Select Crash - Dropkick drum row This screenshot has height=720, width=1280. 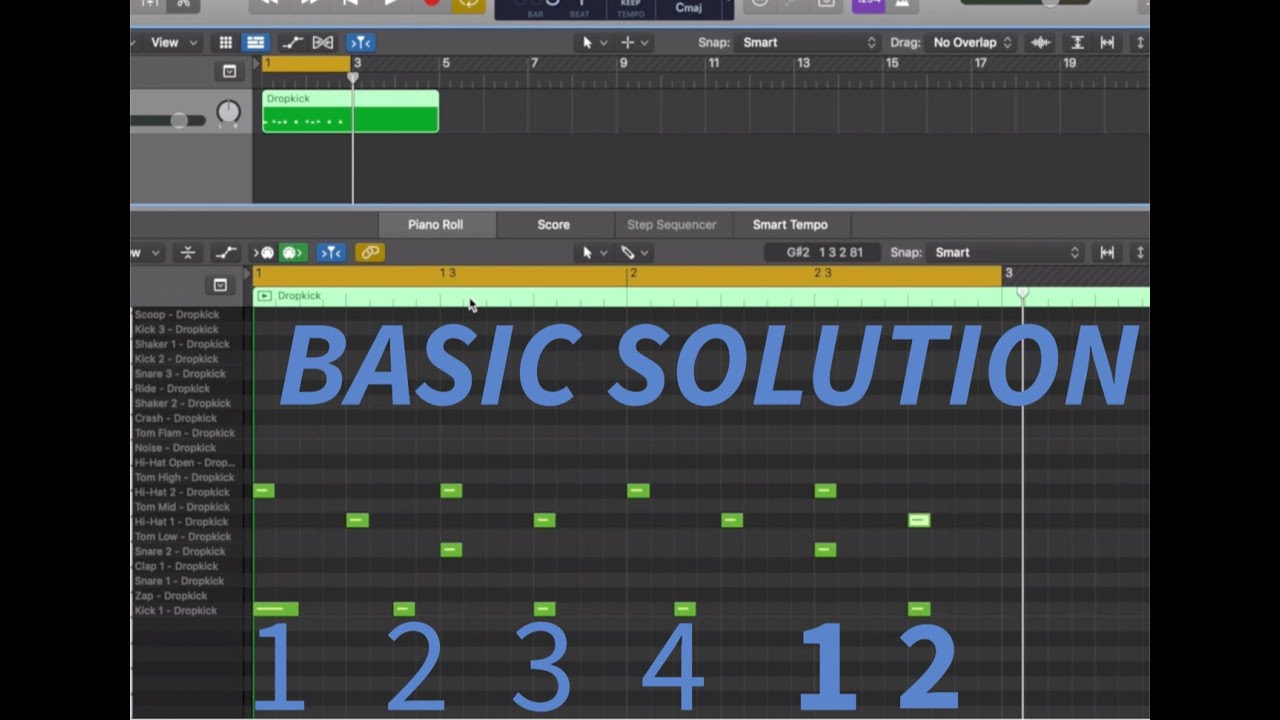click(175, 418)
